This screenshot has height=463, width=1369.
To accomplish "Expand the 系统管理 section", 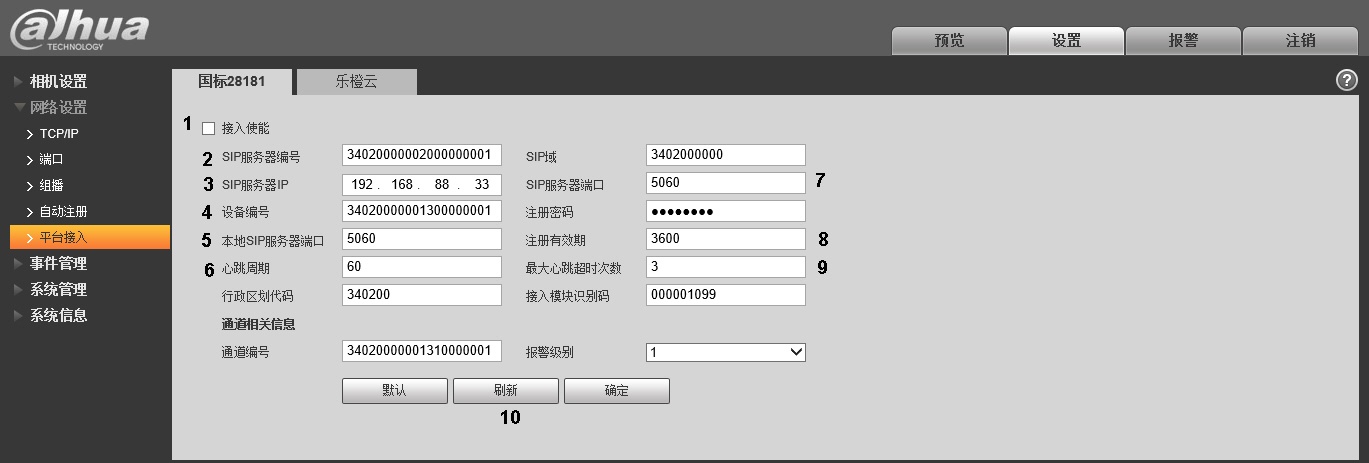I will tap(58, 289).
